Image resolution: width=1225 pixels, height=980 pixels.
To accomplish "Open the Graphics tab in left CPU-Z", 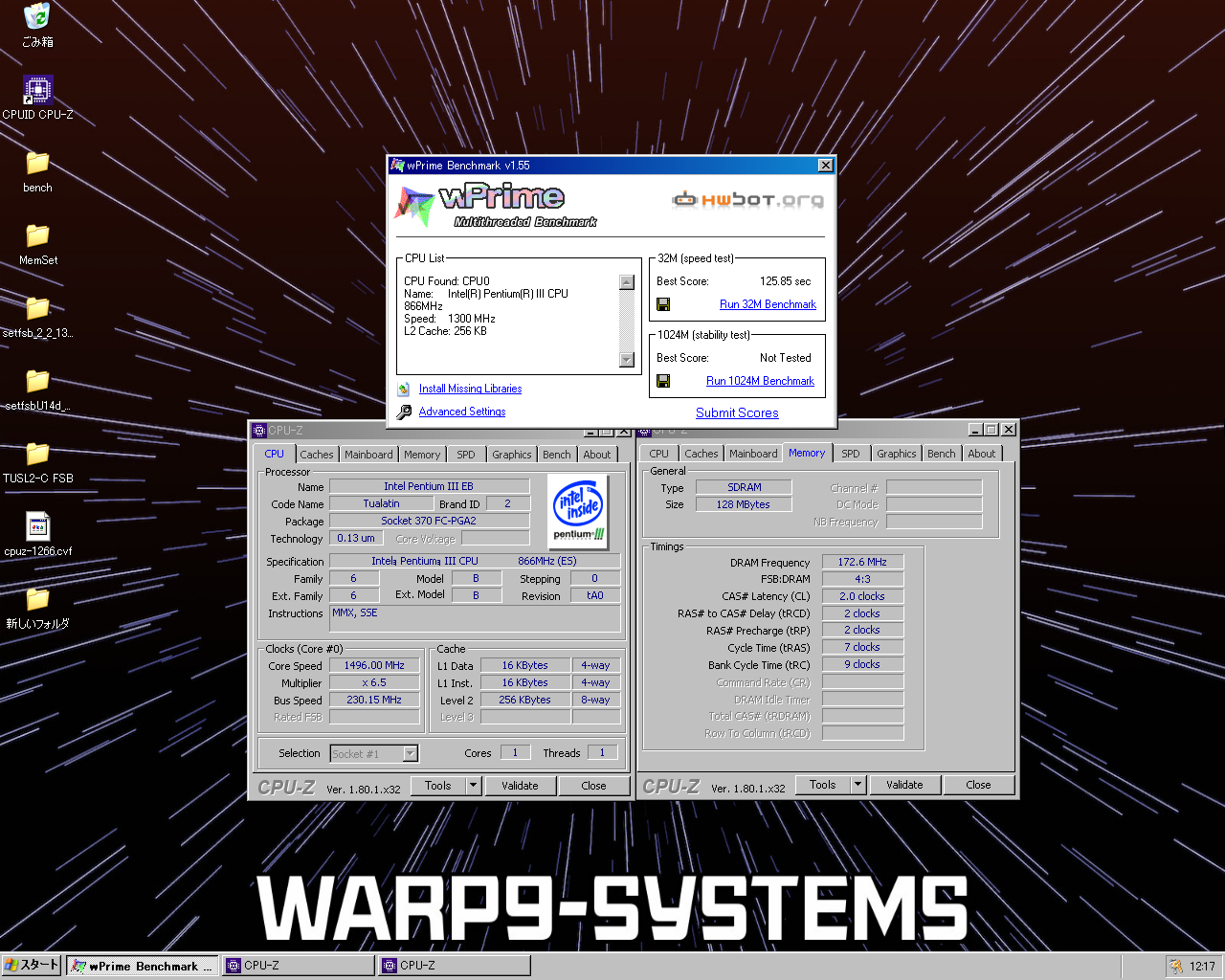I will click(x=512, y=455).
